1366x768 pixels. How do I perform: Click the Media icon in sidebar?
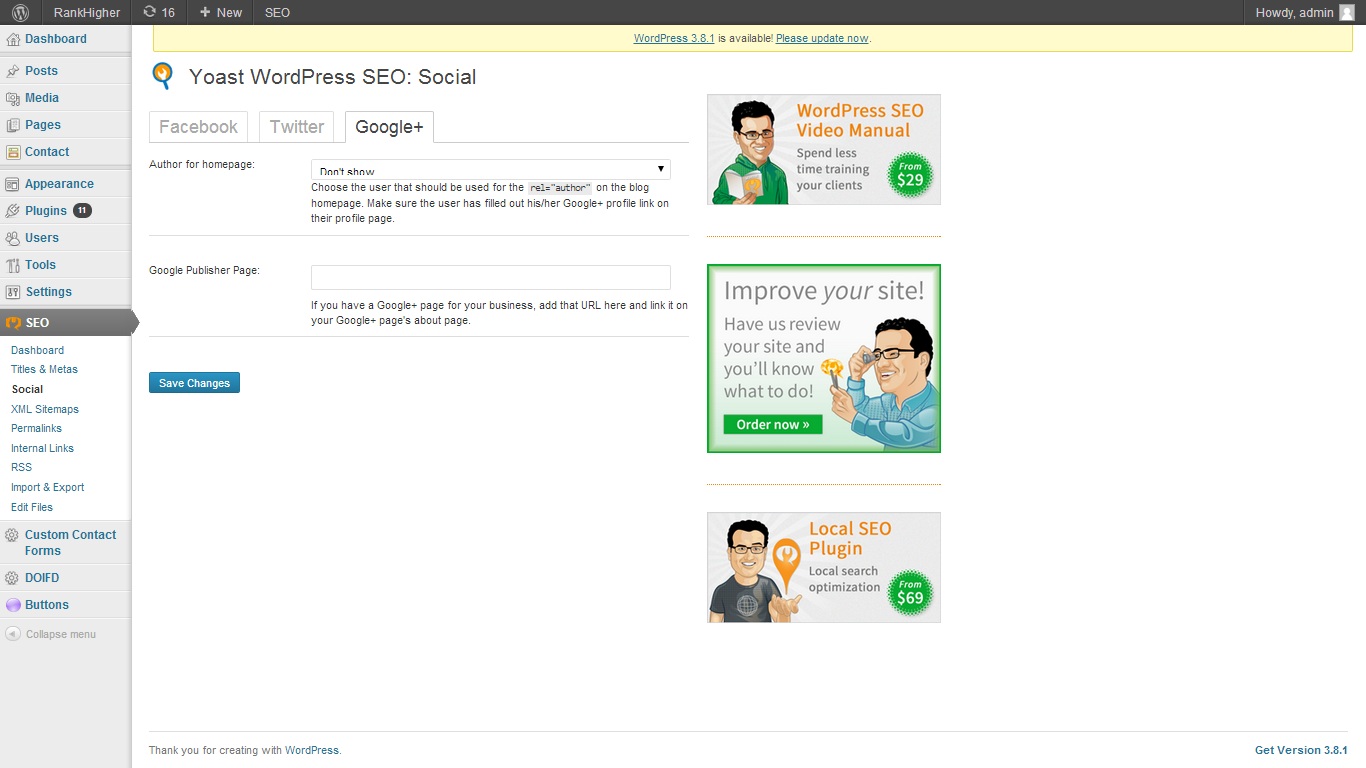tap(13, 98)
